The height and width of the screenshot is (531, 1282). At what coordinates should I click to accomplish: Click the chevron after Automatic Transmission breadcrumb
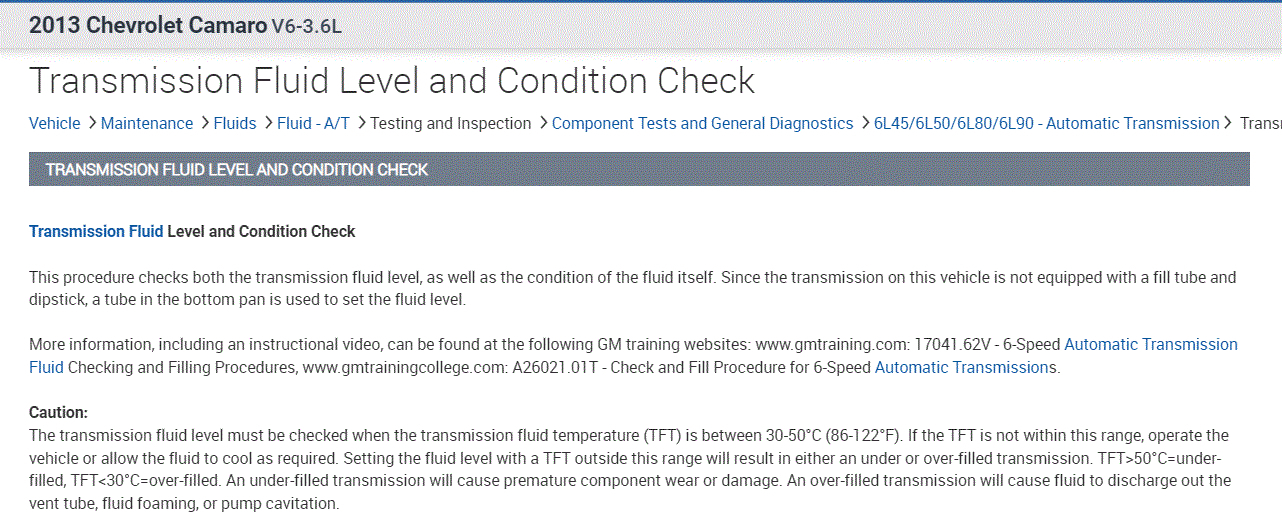[1230, 124]
